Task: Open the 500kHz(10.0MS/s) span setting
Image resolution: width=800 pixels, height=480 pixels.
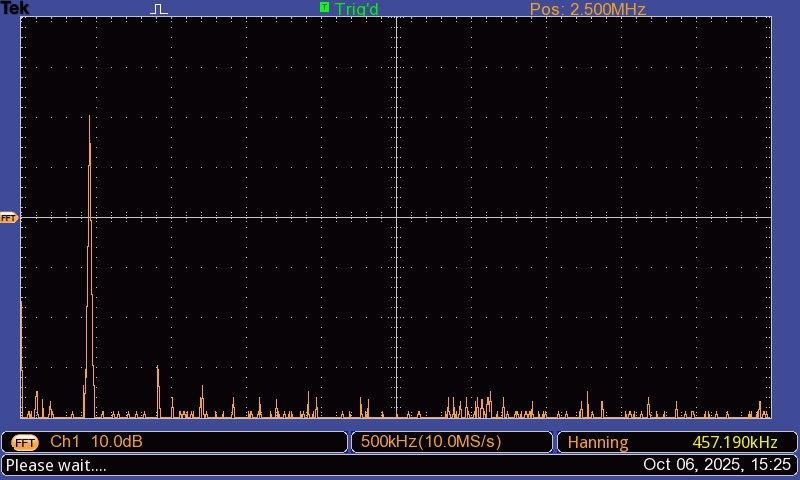Action: [x=431, y=442]
